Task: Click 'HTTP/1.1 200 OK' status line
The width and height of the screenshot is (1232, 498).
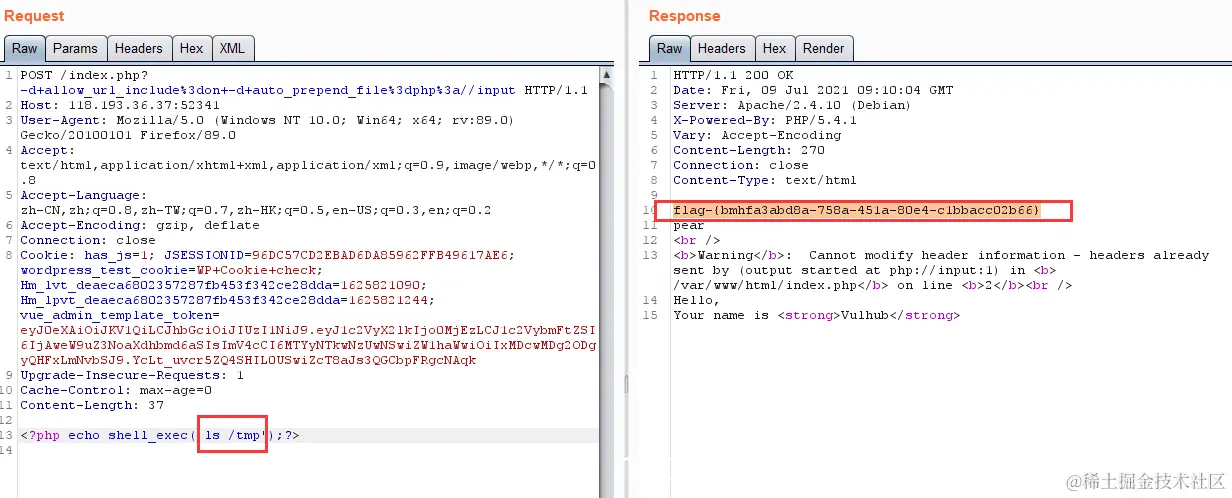Action: click(x=733, y=75)
